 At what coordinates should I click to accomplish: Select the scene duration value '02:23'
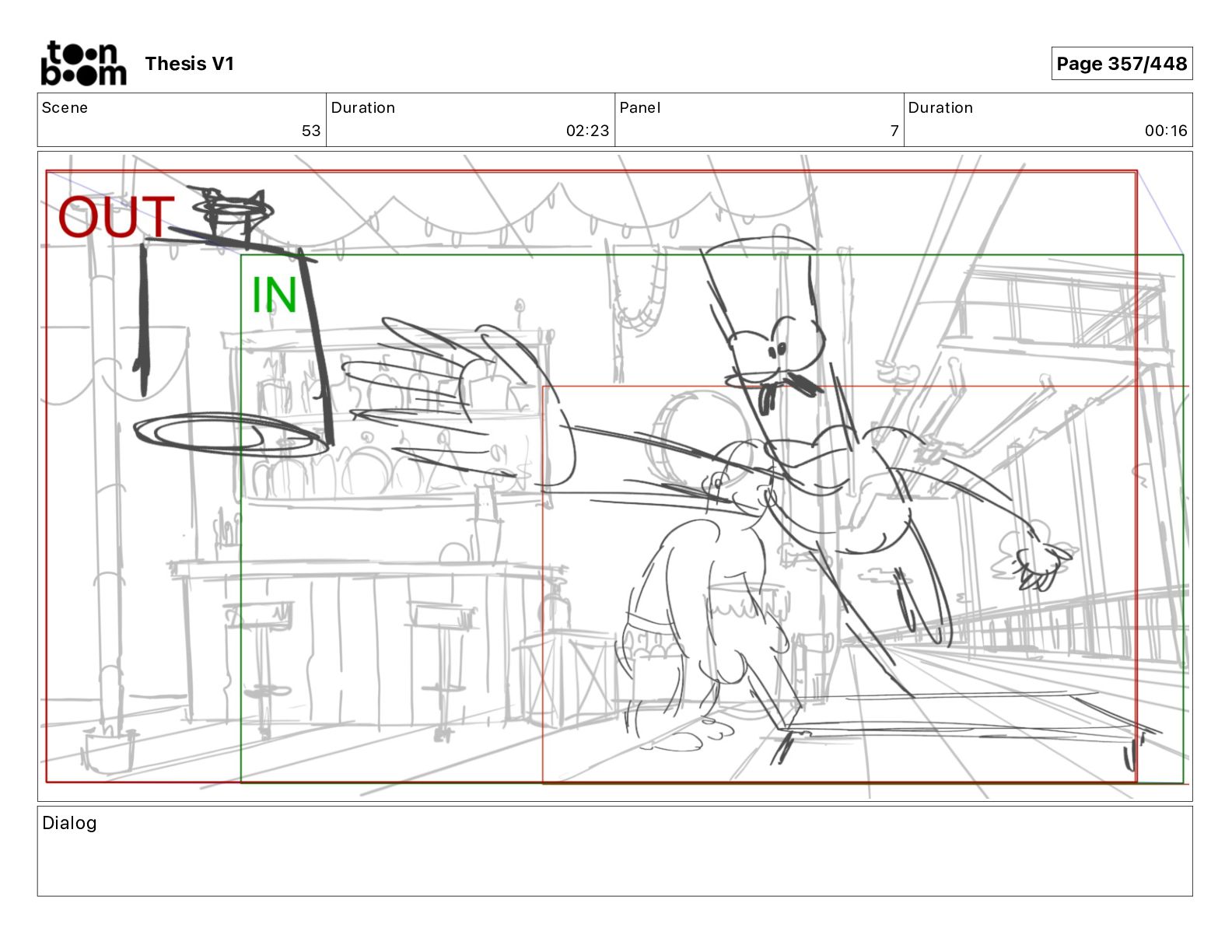[x=588, y=131]
